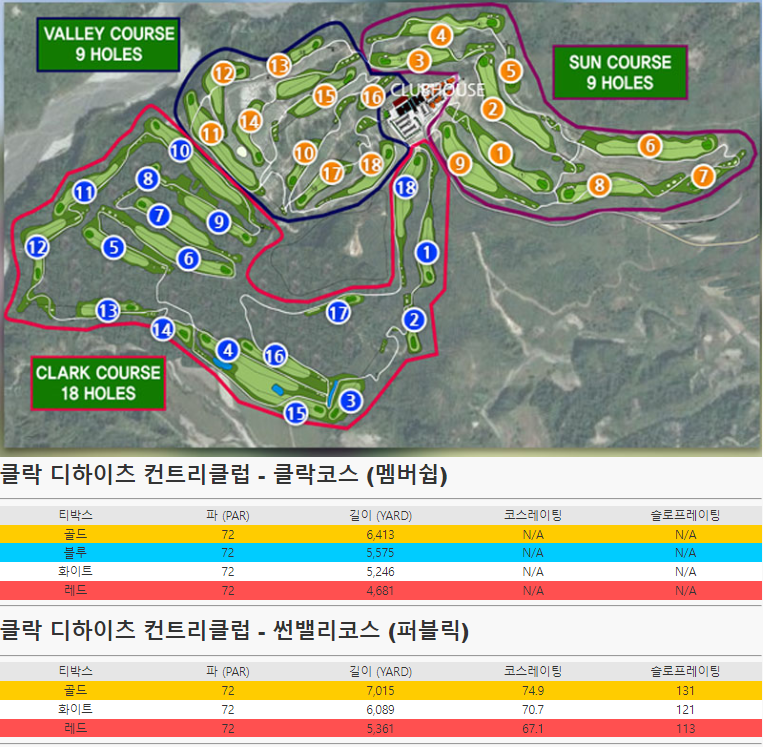This screenshot has height=747, width=763.
Task: Select orange hole 10 marker
Action: [305, 153]
